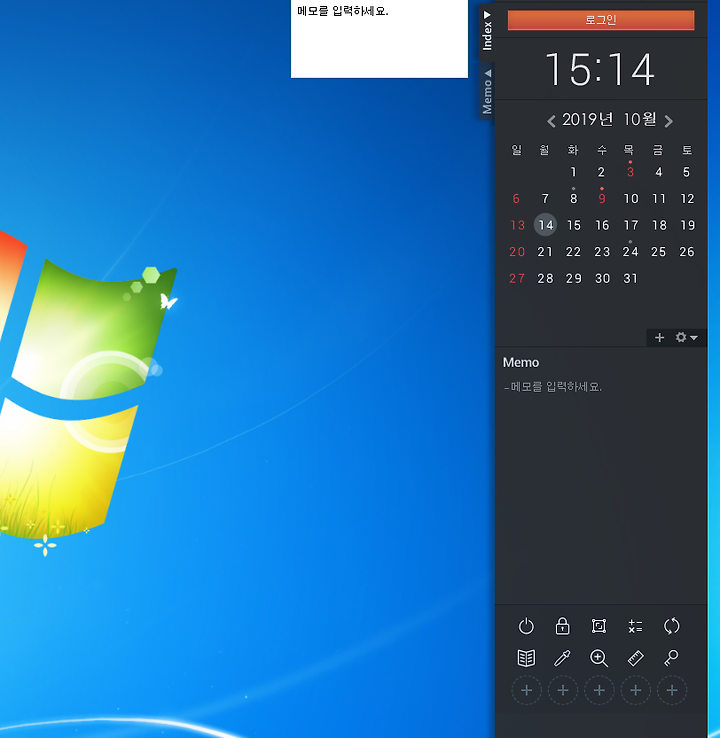The height and width of the screenshot is (738, 720).
Task: Click the key icon in the tool grid
Action: pyautogui.click(x=672, y=658)
